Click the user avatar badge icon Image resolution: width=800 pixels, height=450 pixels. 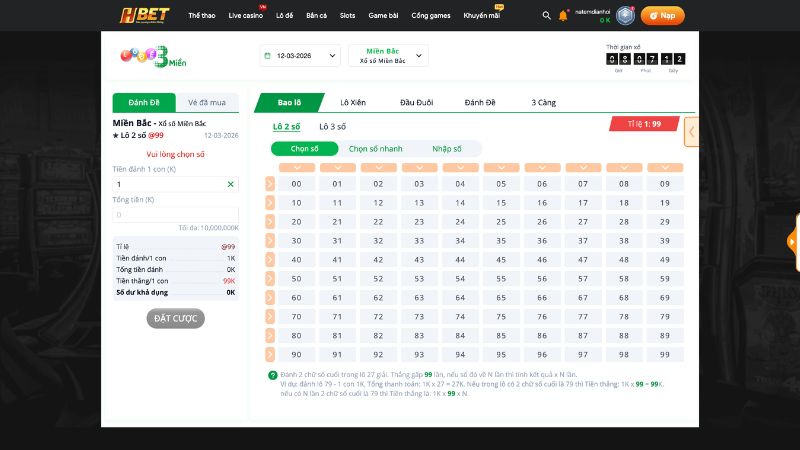click(x=625, y=15)
